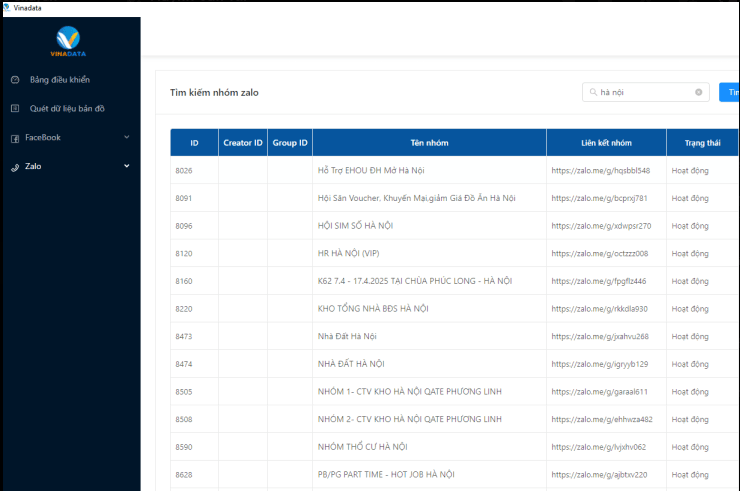Collapse the Zalo submenu chevron

click(x=126, y=166)
